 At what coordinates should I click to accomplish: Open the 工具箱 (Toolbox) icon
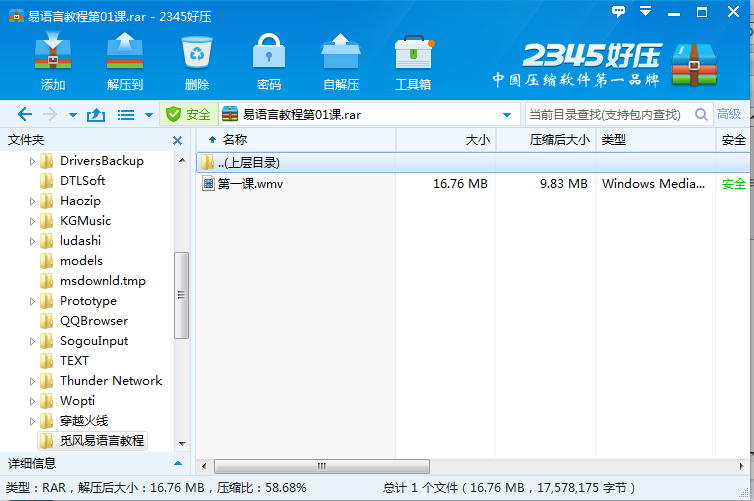click(414, 61)
